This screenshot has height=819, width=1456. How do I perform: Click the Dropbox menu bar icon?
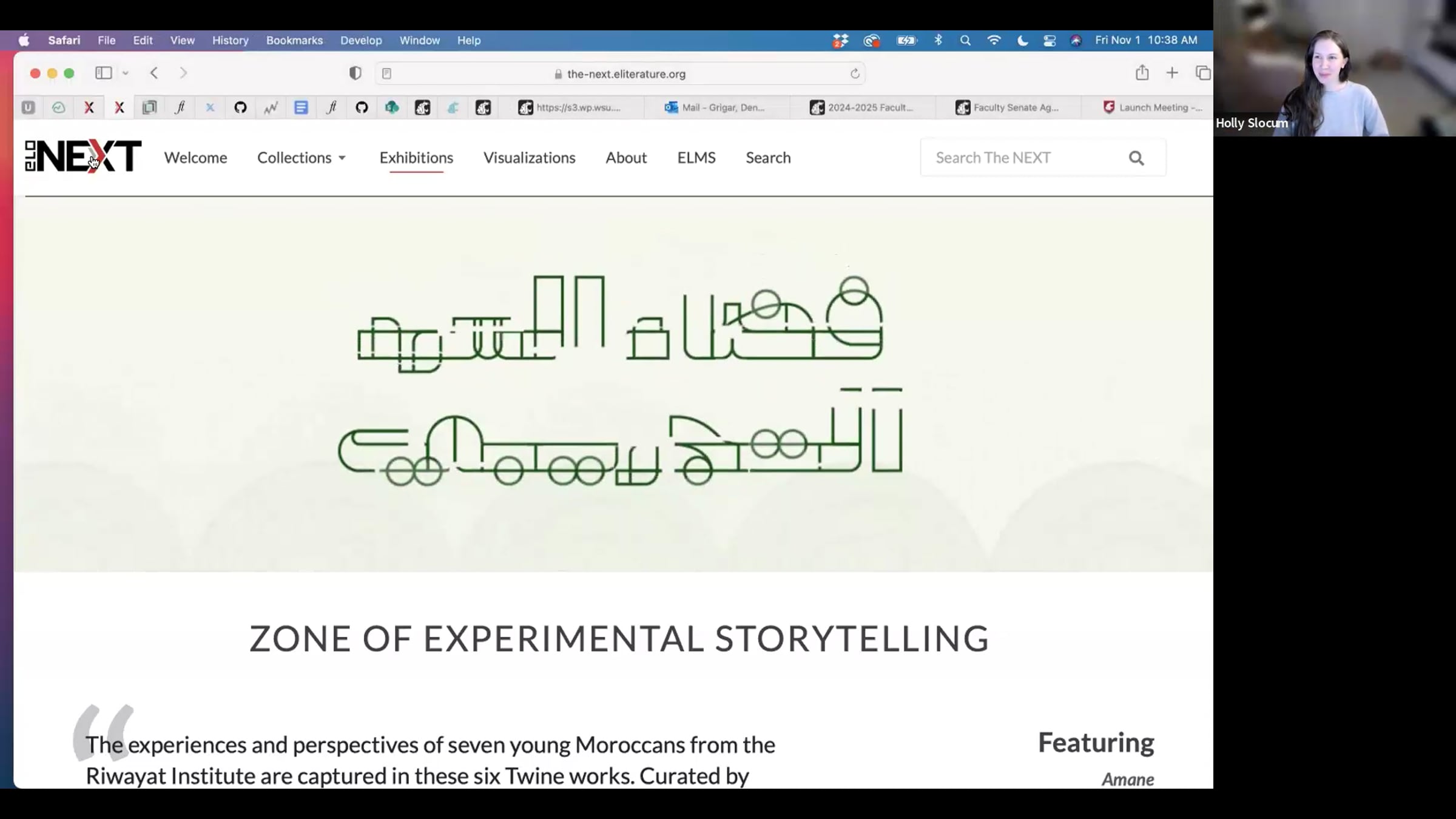(840, 40)
